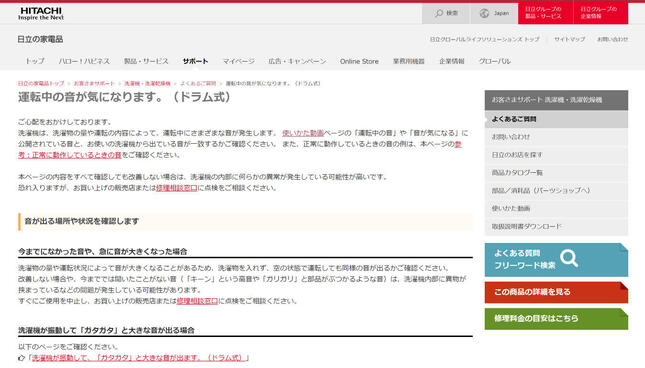645x368 pixels.
Task: Click the globe icon beside Japan
Action: (x=484, y=13)
